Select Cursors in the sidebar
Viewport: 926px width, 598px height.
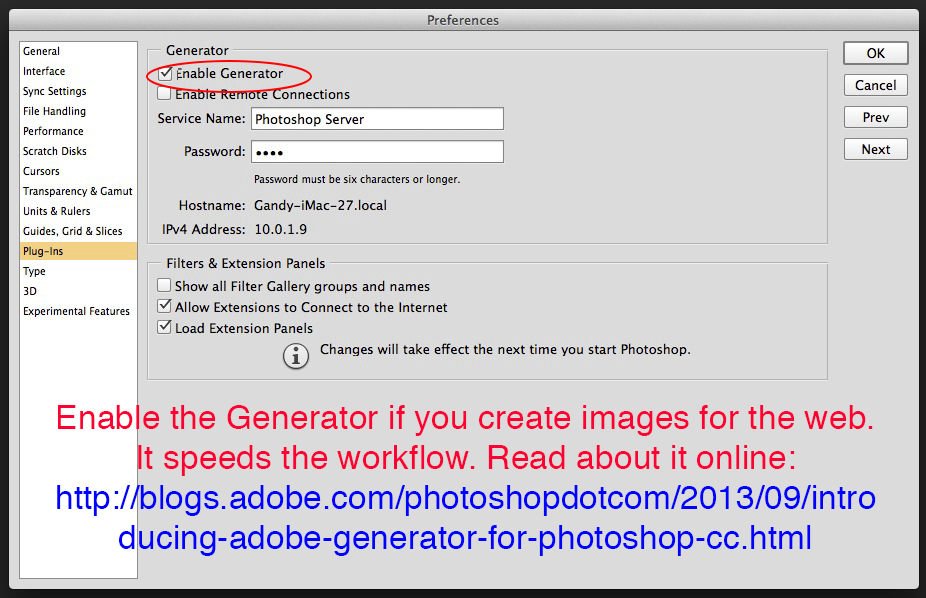point(78,172)
